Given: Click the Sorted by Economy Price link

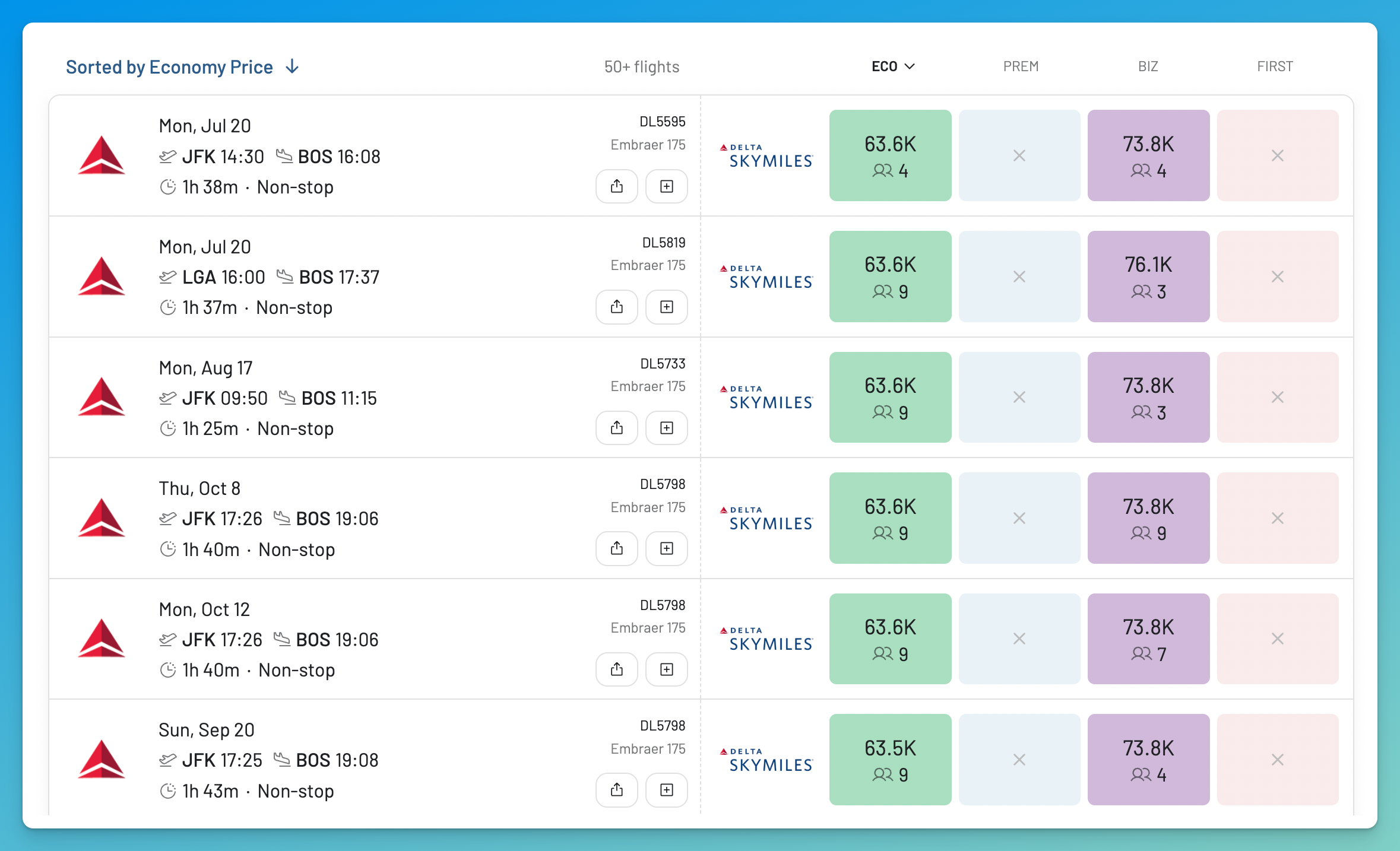Looking at the screenshot, I should 169,67.
